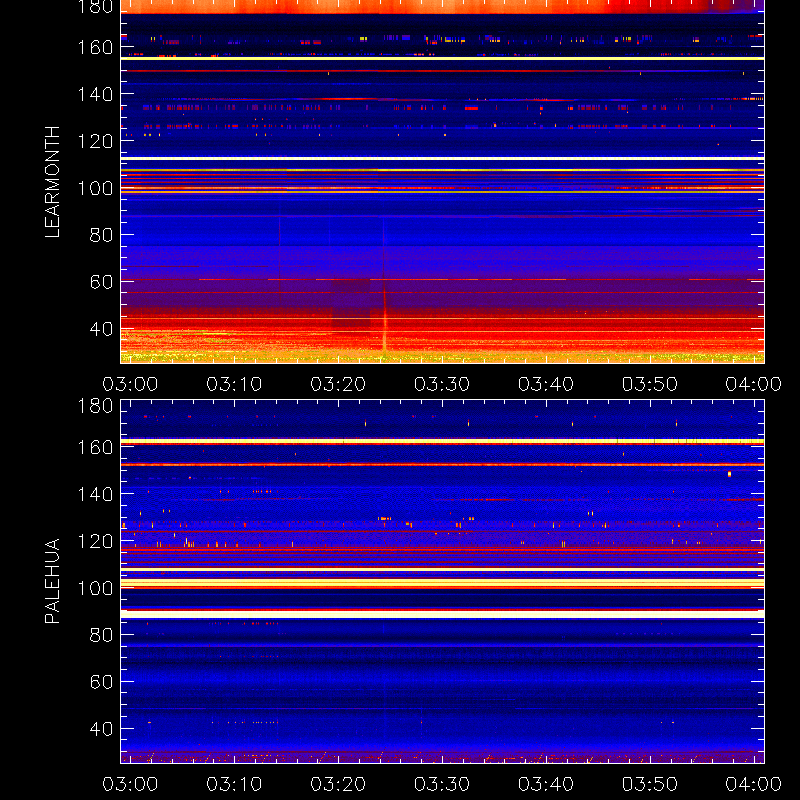
Task: Choose the 03:00 time label under Palehua plot
Action: [130, 784]
